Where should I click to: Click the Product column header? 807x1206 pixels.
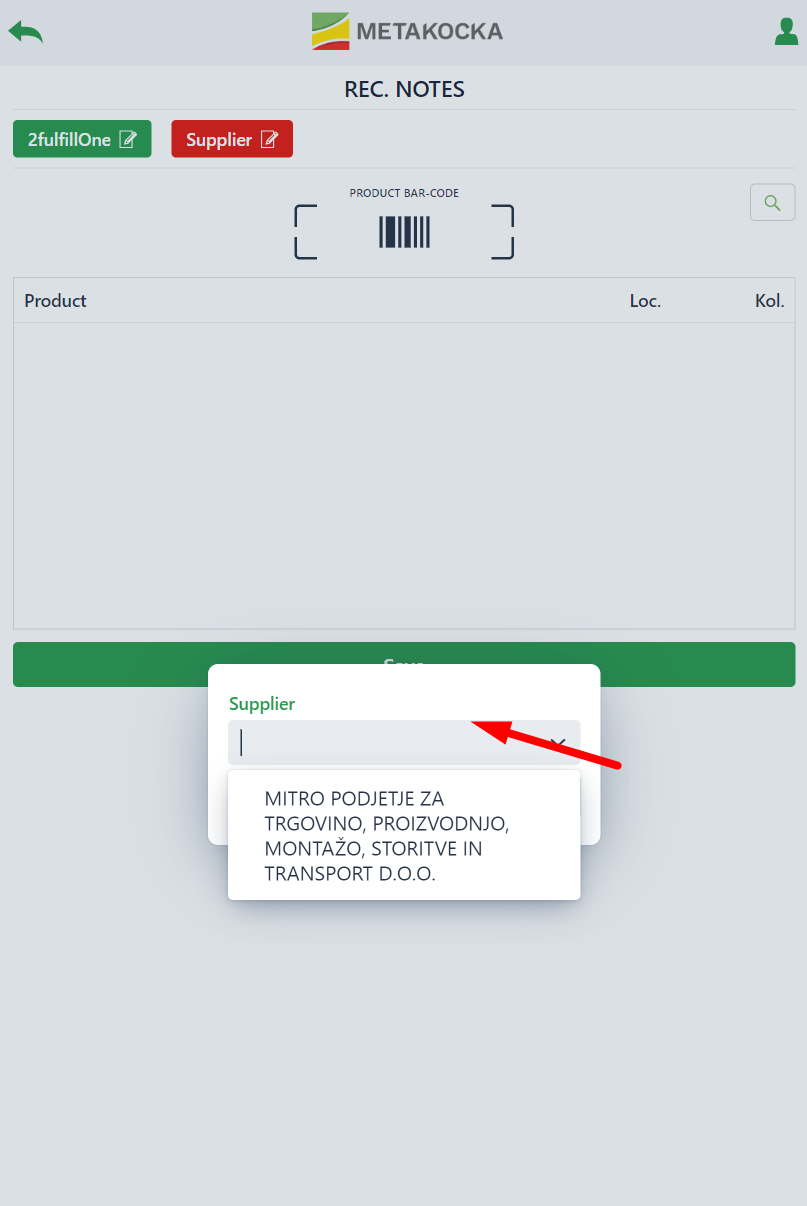point(56,301)
